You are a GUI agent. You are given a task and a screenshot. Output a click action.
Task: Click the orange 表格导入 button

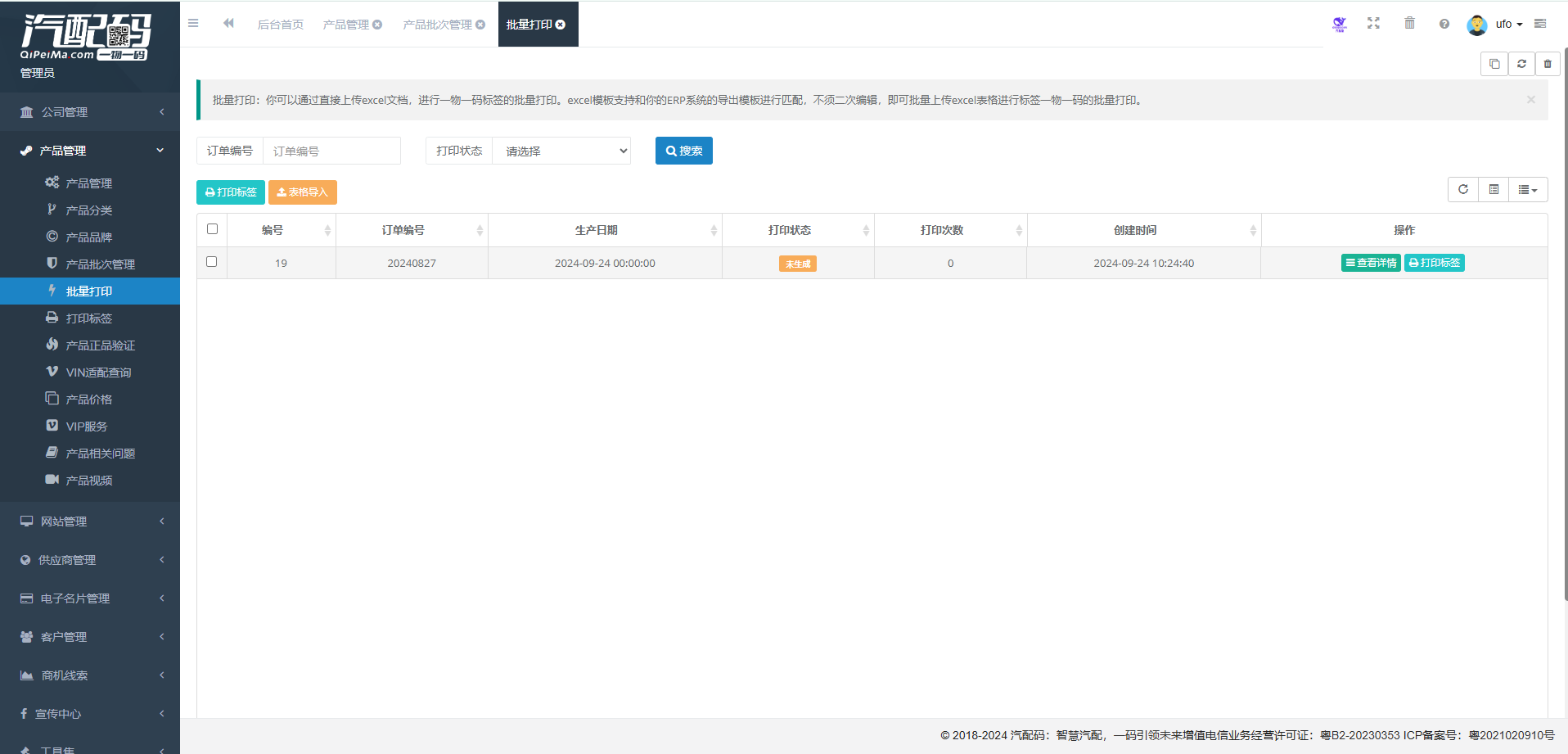click(302, 192)
